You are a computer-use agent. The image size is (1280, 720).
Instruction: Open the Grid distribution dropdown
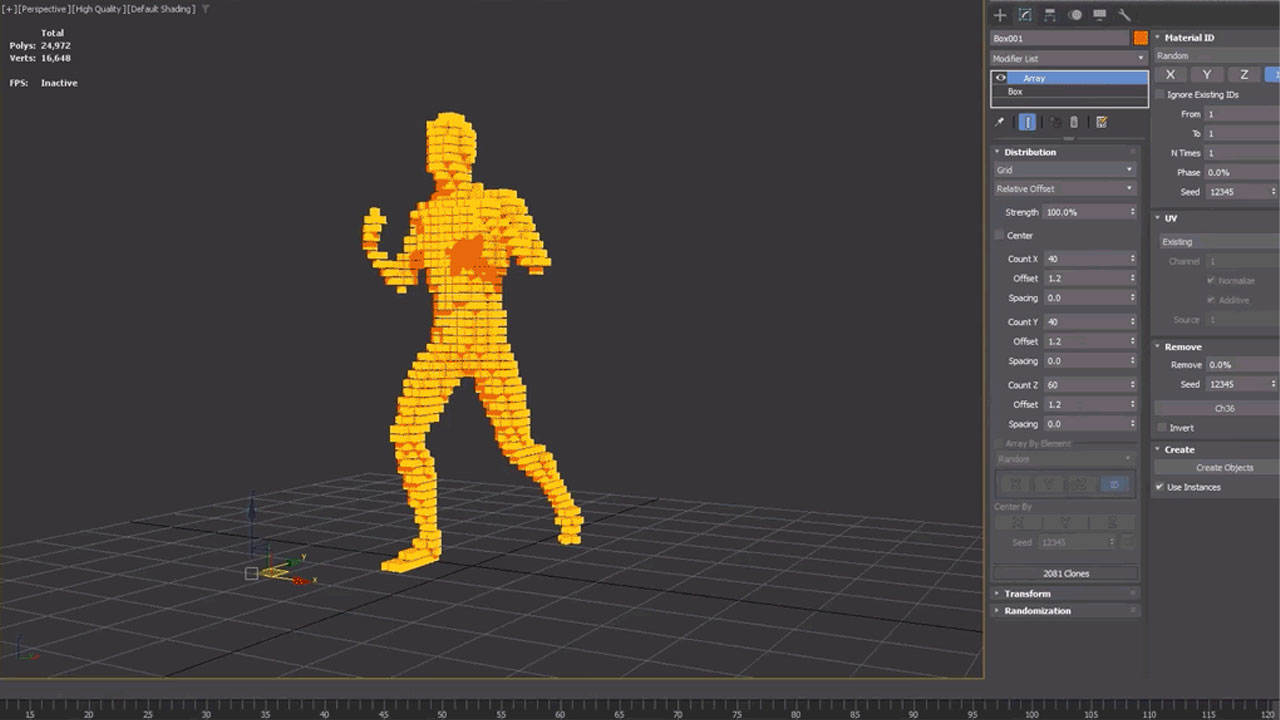pos(1064,169)
